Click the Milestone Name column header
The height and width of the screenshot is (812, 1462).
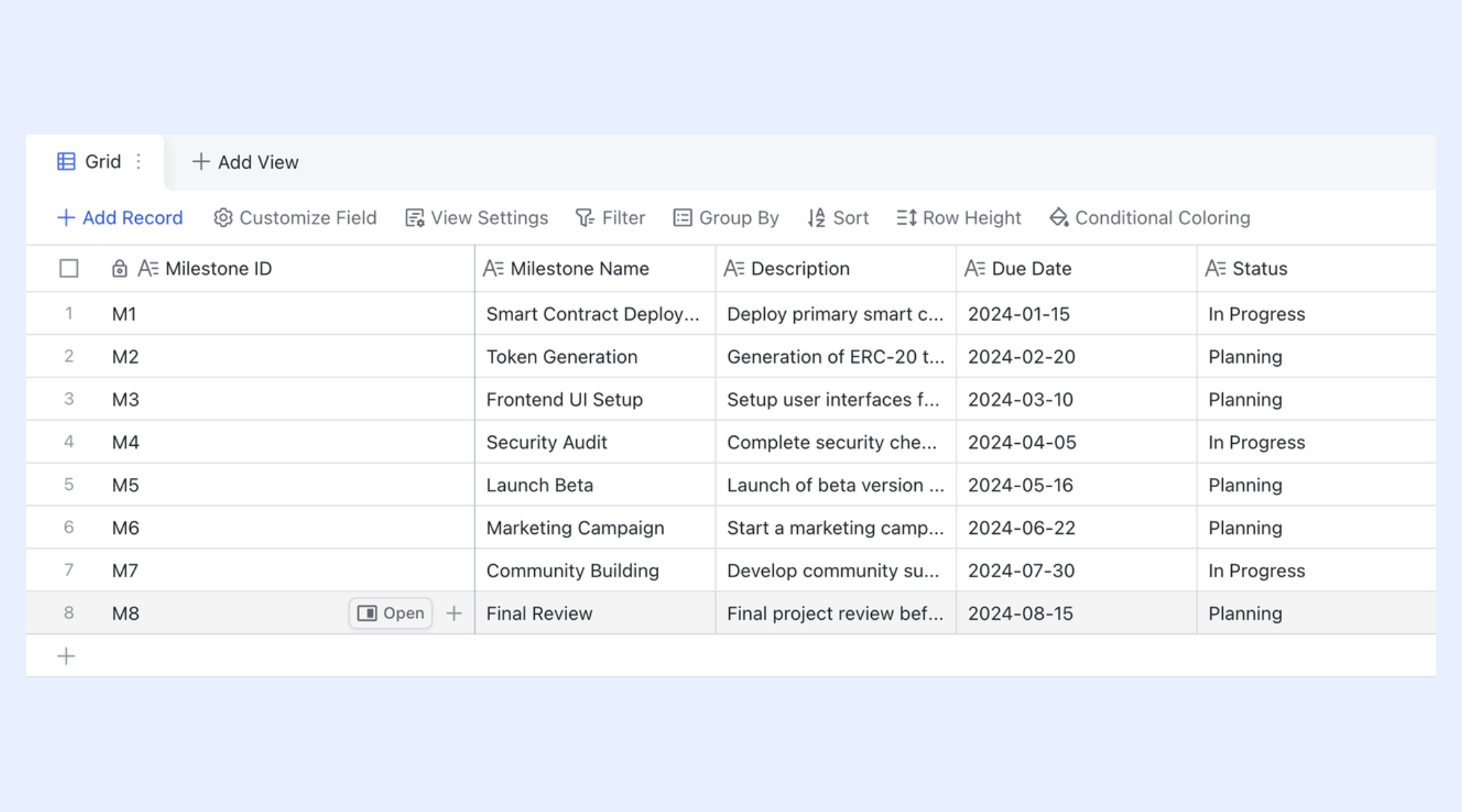tap(596, 269)
